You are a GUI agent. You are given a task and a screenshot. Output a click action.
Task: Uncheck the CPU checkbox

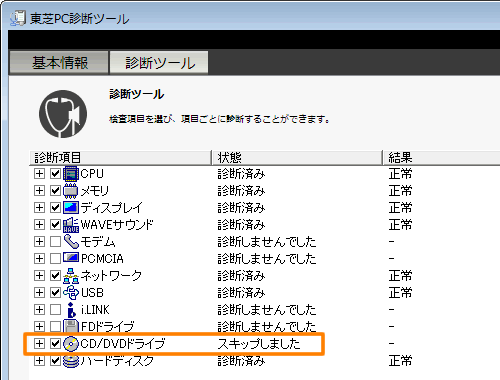[55, 174]
